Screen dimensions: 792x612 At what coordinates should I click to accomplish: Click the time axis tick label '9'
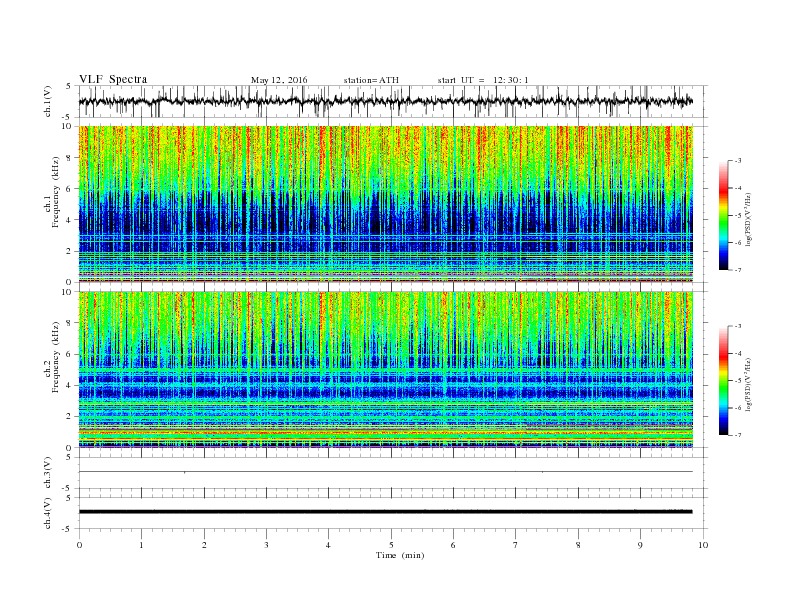[640, 545]
